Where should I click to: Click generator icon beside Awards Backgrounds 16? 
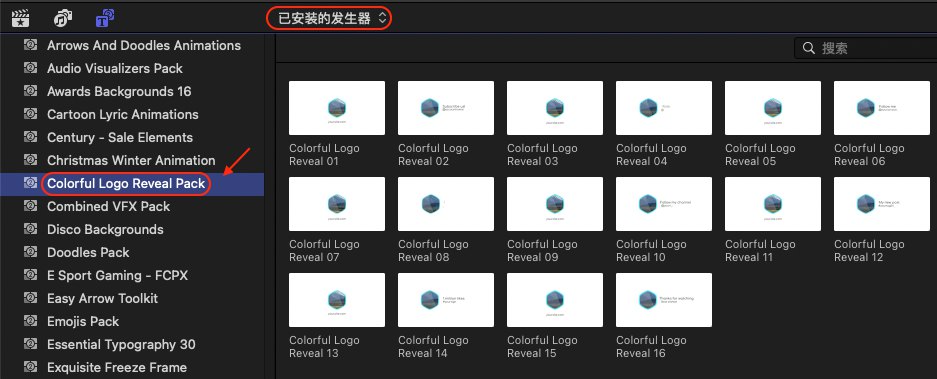(x=30, y=91)
